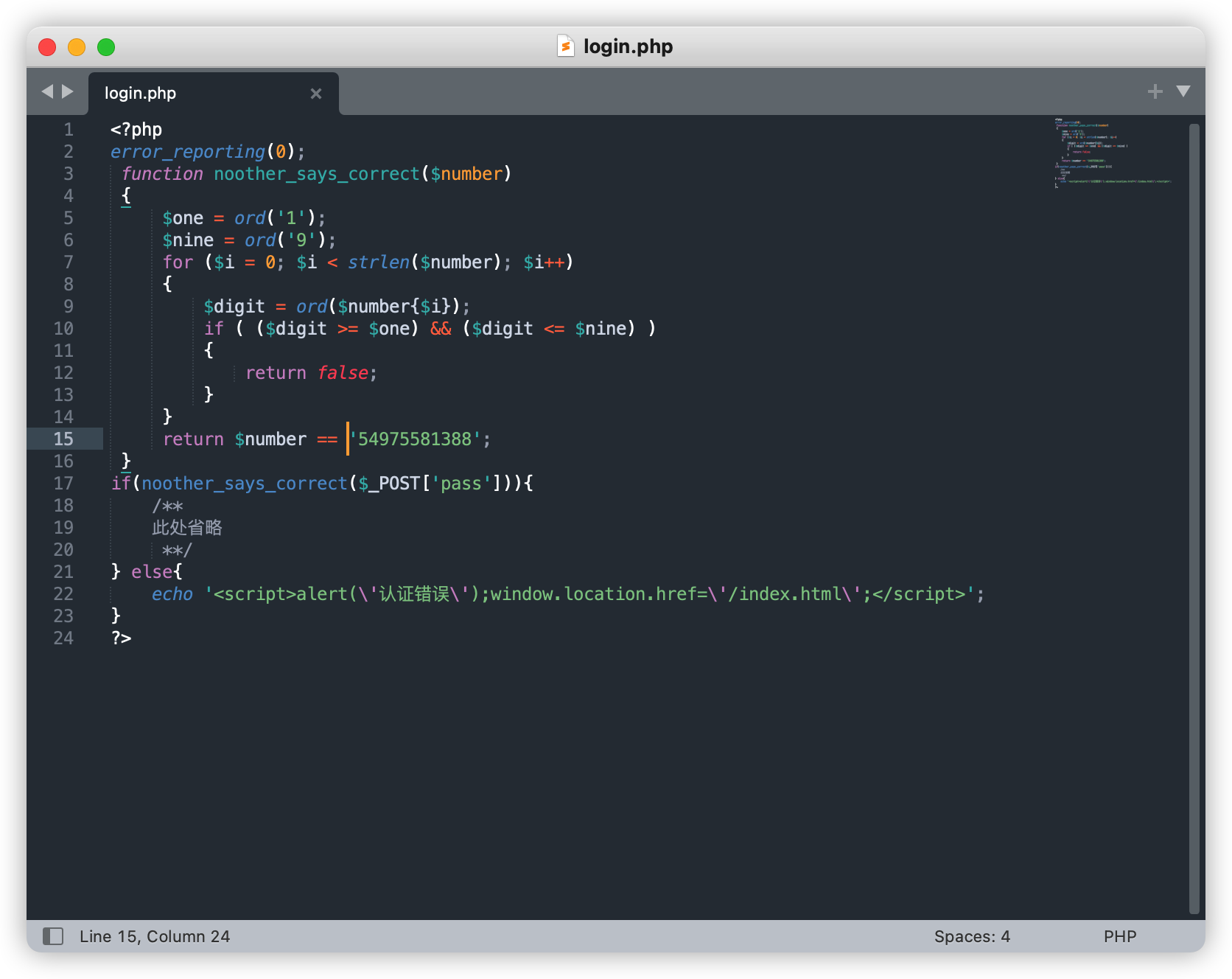Click the '<?php' opening tag
This screenshot has height=979, width=1232.
tap(136, 130)
